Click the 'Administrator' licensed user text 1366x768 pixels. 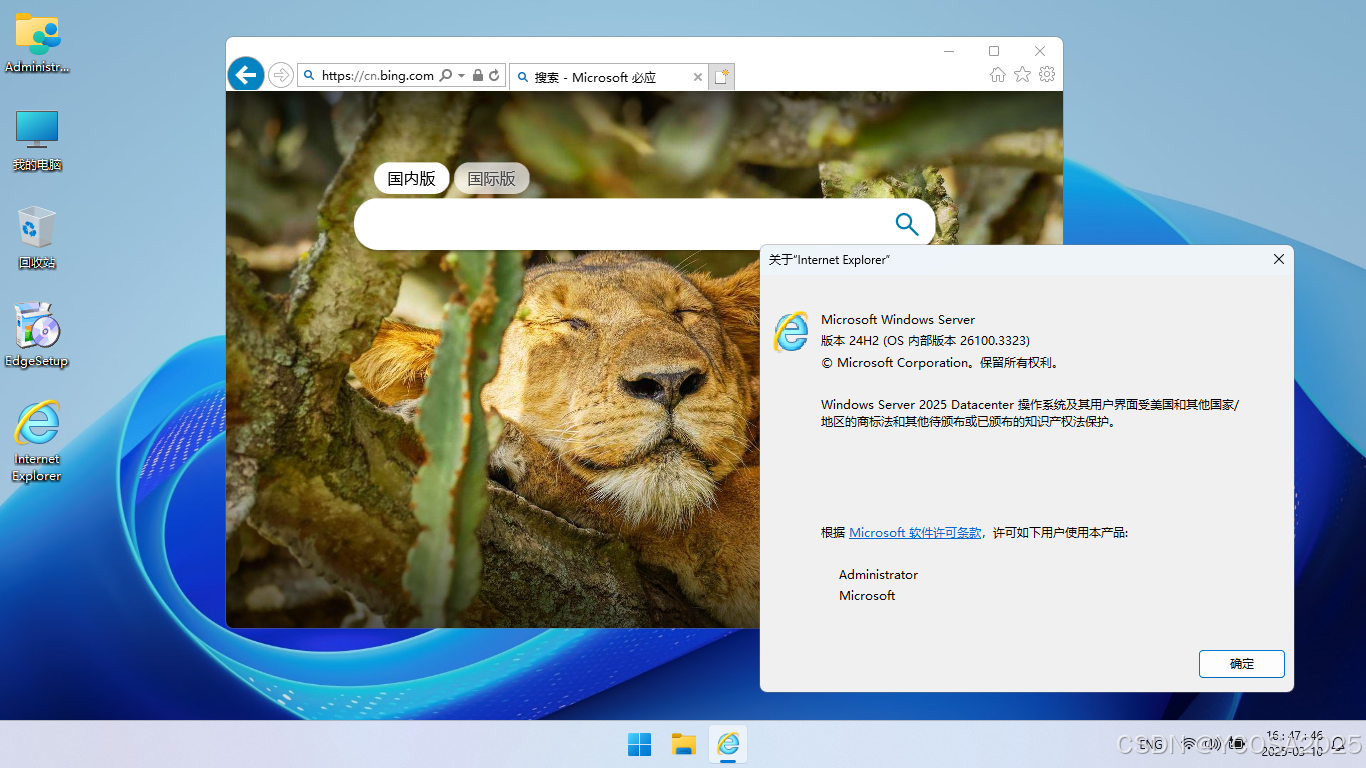point(878,575)
